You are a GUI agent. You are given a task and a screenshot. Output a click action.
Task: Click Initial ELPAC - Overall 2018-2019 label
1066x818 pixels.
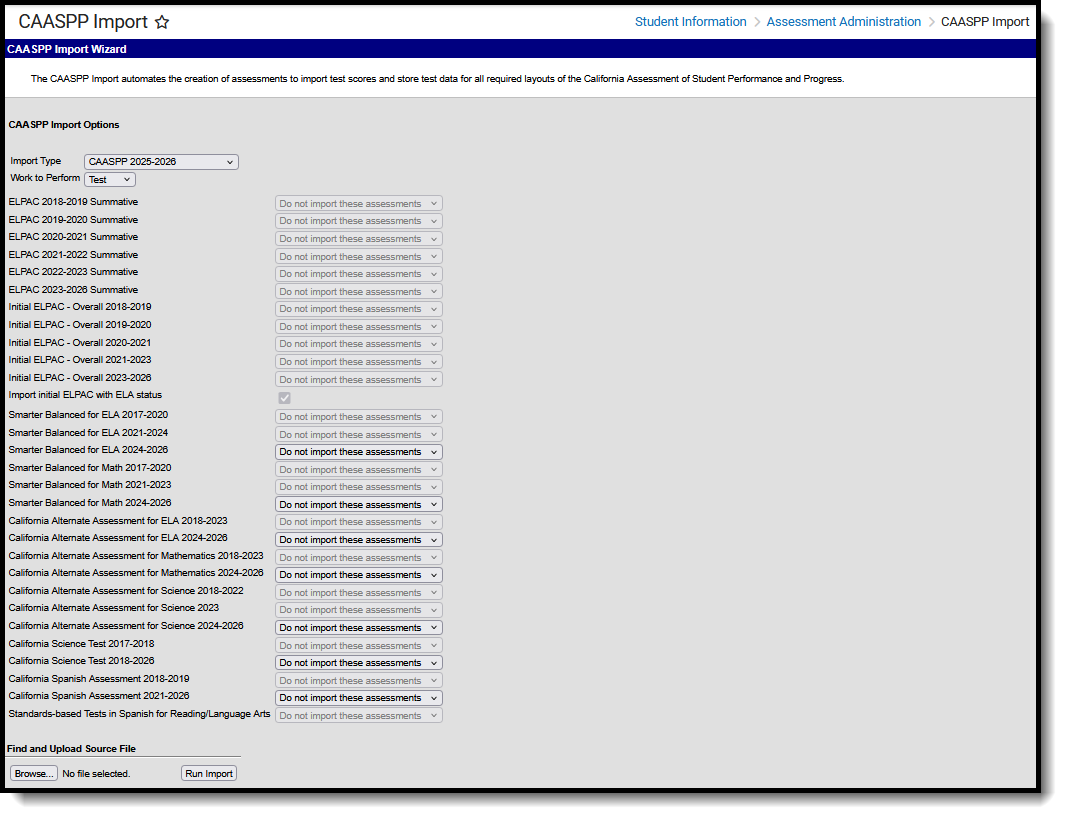coord(80,307)
